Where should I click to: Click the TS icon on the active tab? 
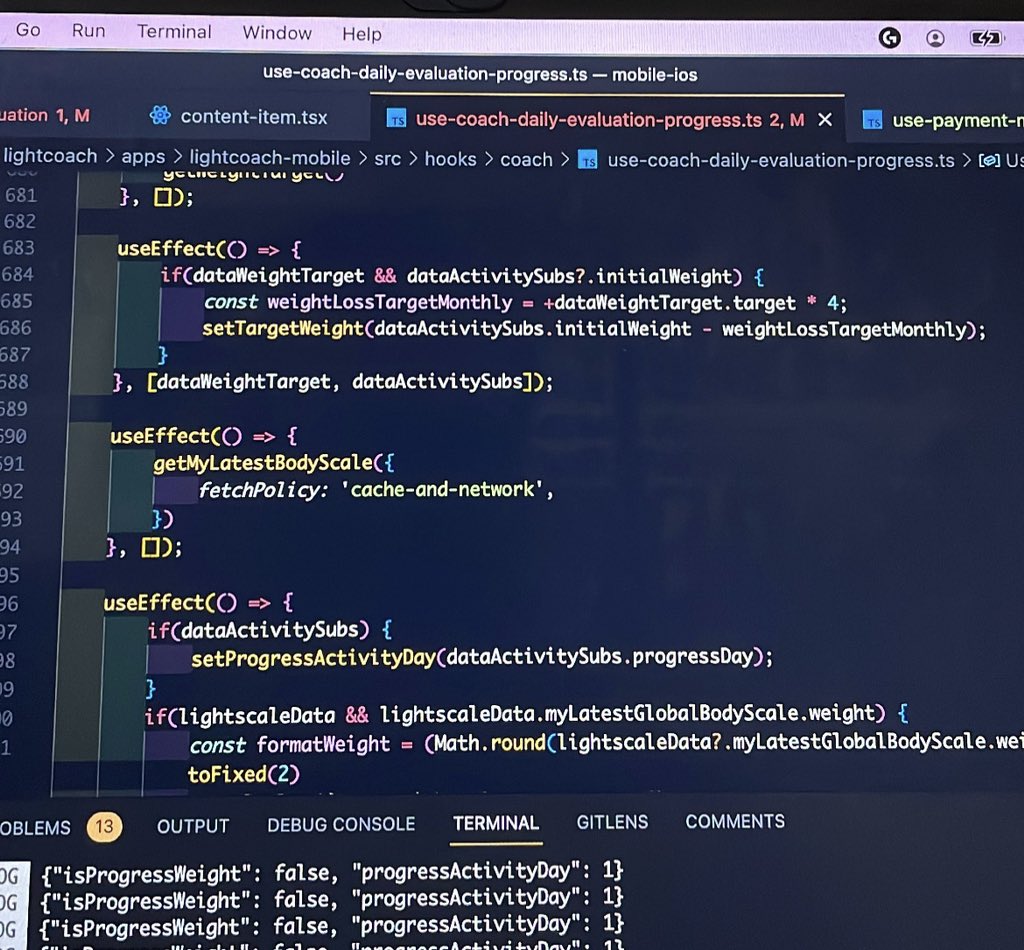click(396, 119)
